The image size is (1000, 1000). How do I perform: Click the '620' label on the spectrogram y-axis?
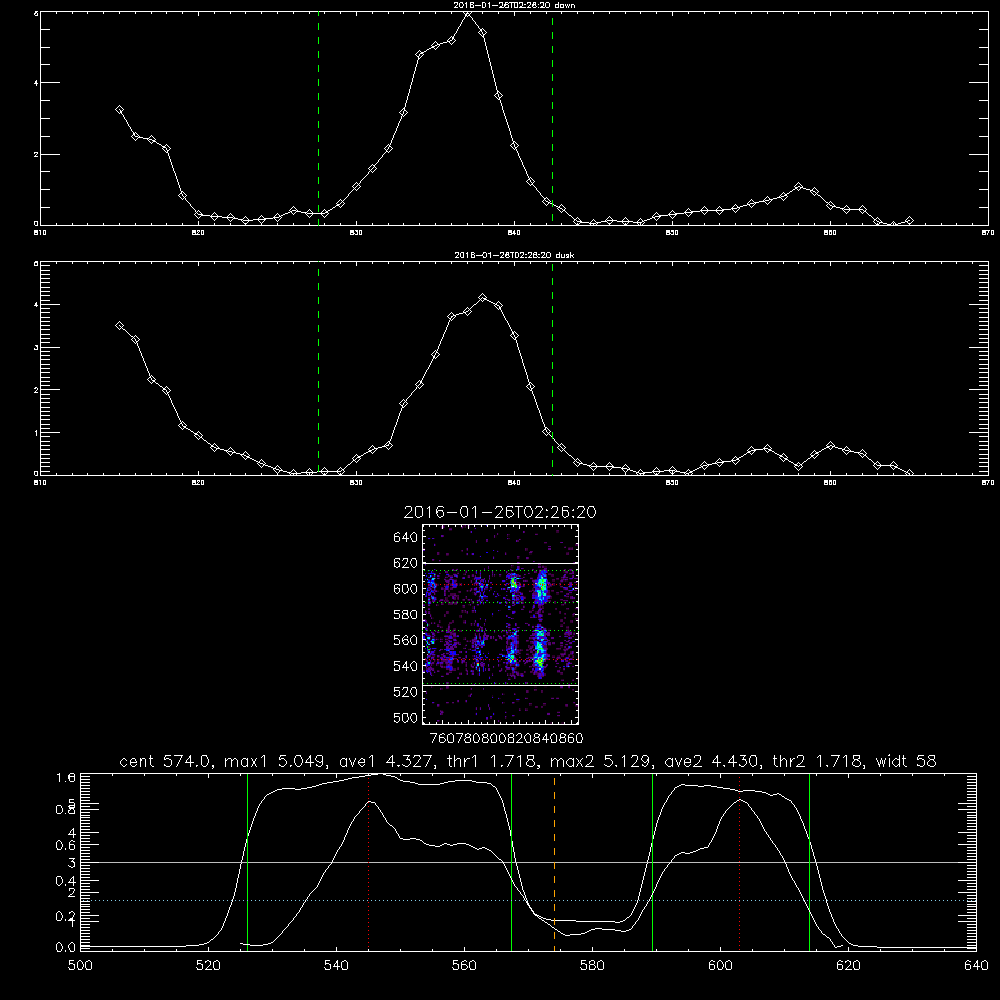tap(406, 563)
